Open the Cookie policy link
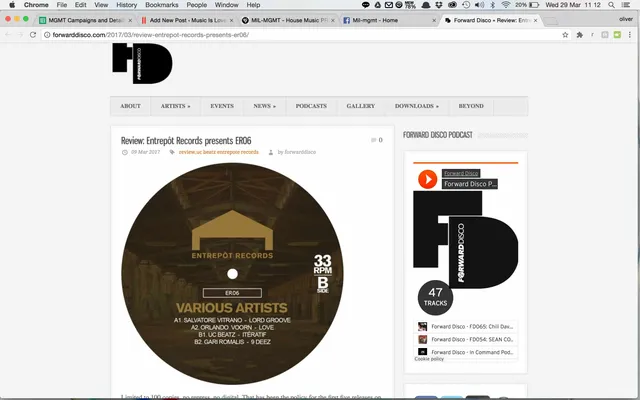This screenshot has height=400, width=640. [x=429, y=359]
